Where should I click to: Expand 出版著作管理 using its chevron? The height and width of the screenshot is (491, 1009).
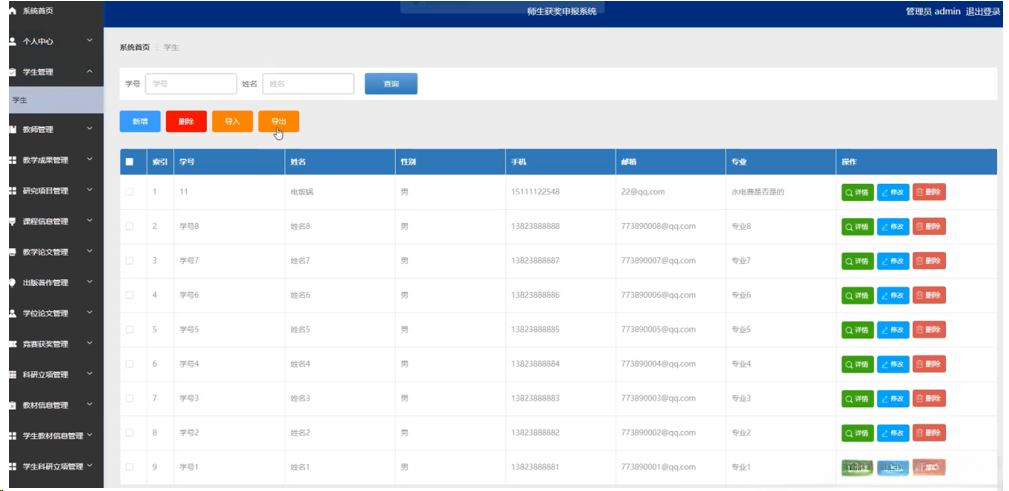(89, 282)
